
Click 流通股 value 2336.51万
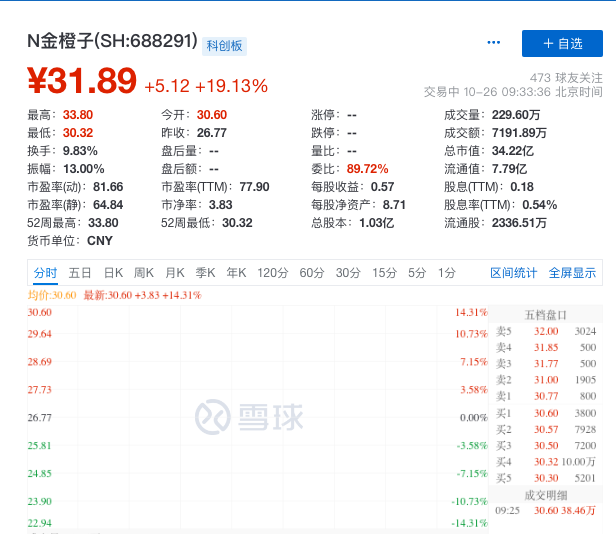519,223
